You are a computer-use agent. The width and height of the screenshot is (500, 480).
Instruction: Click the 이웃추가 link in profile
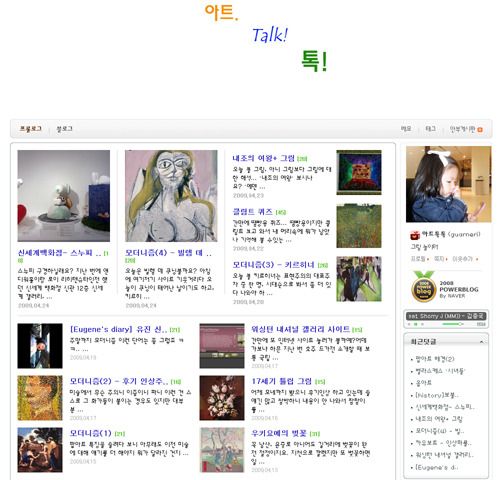[x=462, y=259]
